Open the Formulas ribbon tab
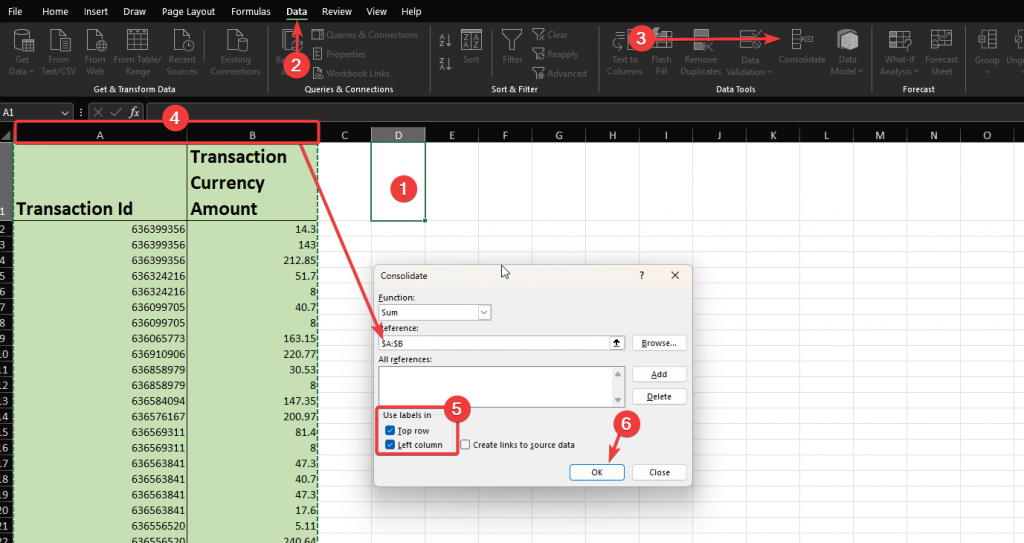Viewport: 1024px width, 543px height. 249,11
